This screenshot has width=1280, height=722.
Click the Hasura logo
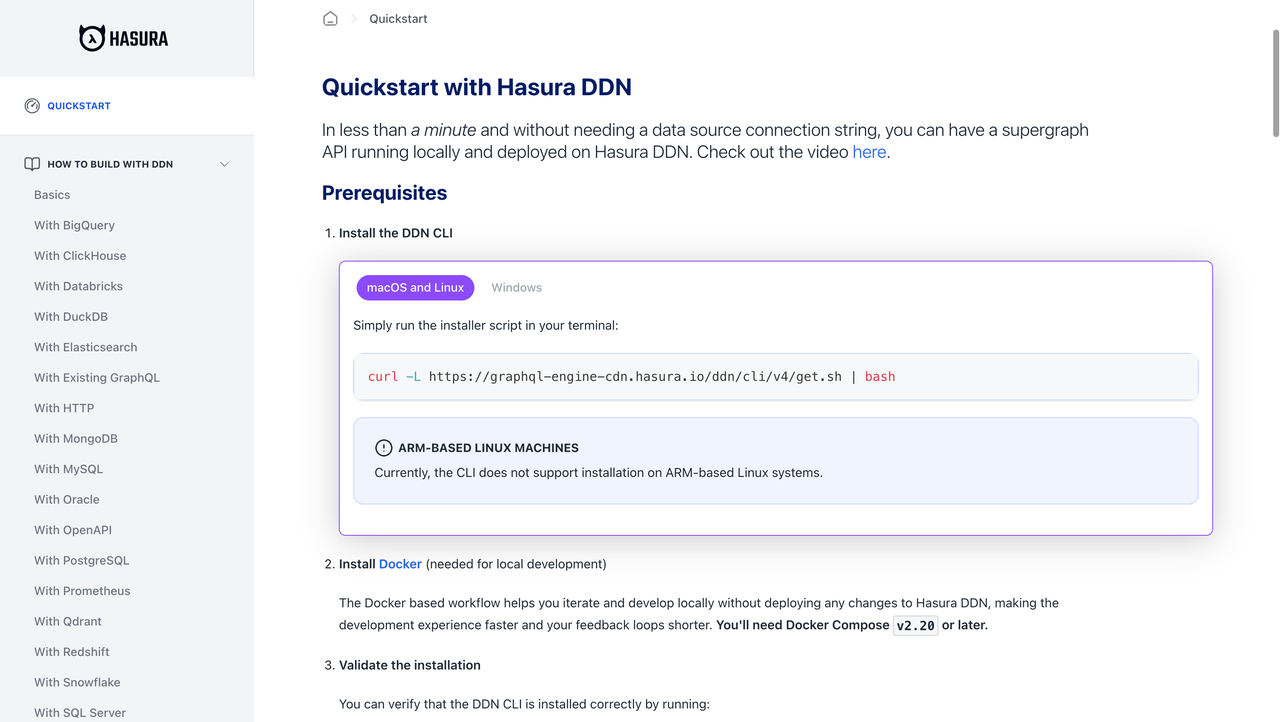point(124,38)
